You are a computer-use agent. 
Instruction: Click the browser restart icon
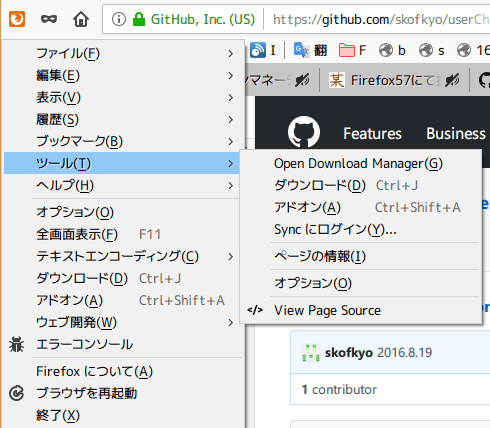coord(16,393)
